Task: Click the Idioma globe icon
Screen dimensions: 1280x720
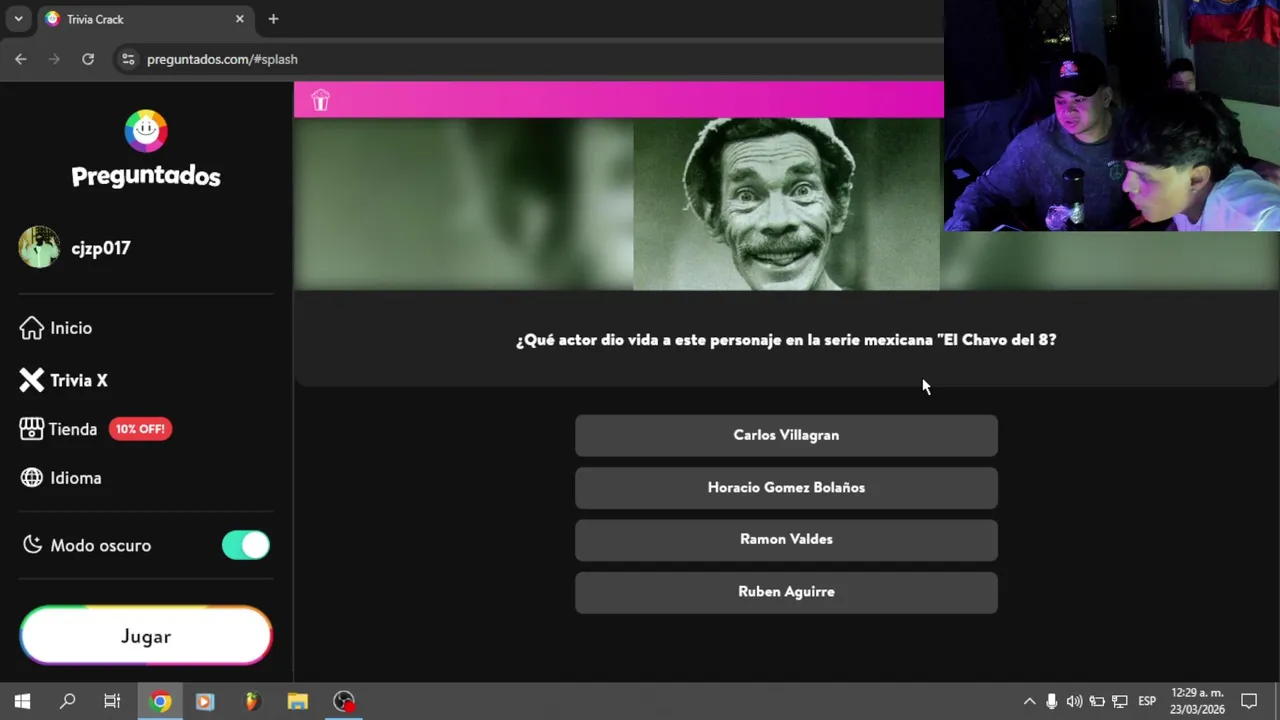Action: (x=32, y=478)
